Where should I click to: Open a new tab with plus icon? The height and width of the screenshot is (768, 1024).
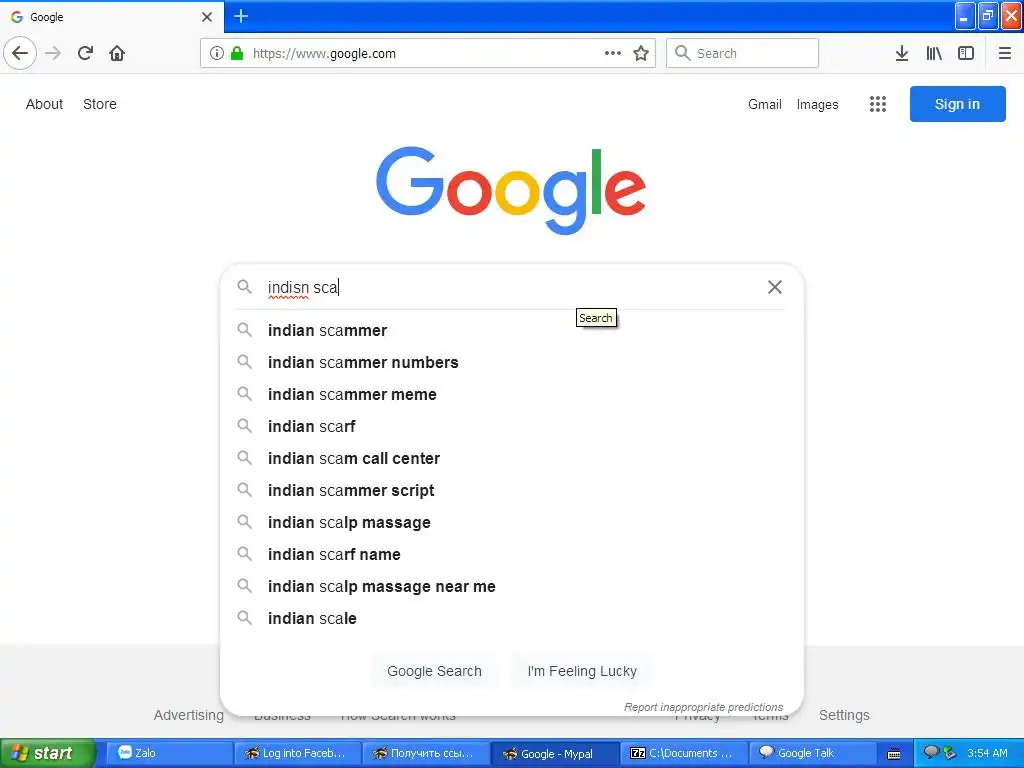pyautogui.click(x=241, y=16)
